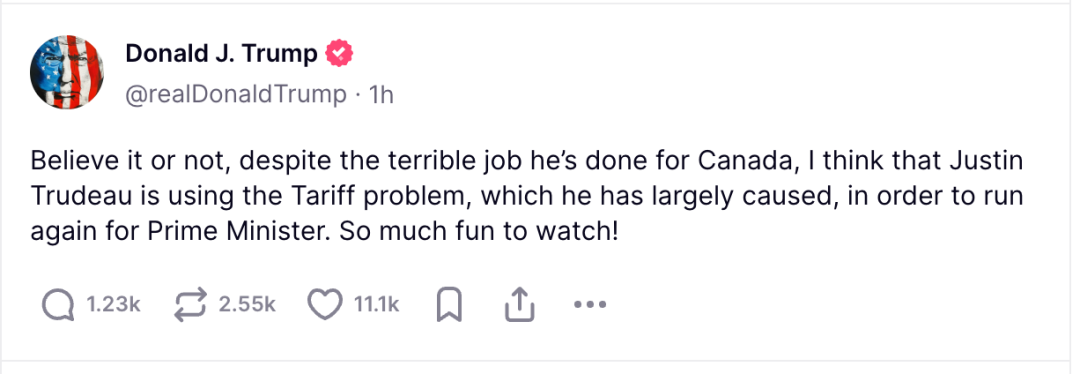The height and width of the screenshot is (374, 1080).
Task: Click the red verified badge checkmark
Action: (x=339, y=53)
